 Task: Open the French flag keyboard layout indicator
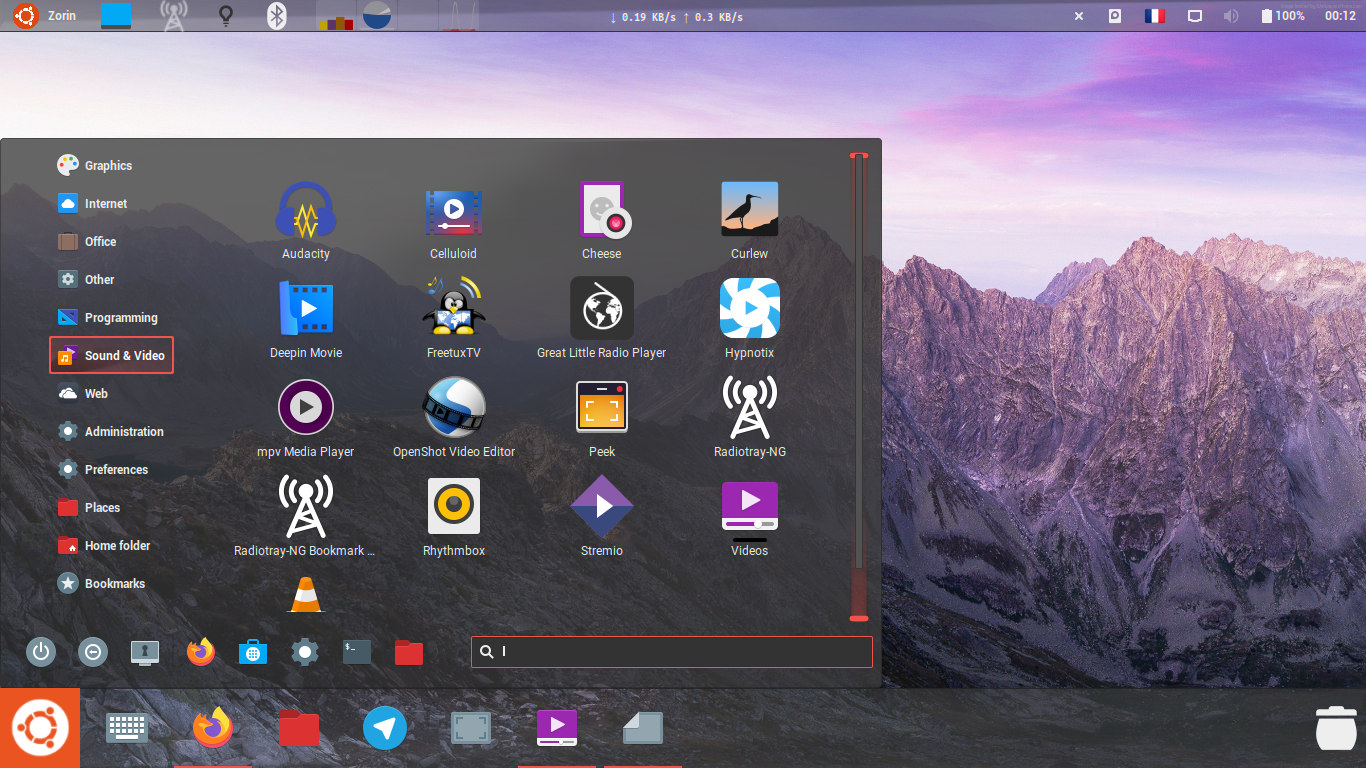pyautogui.click(x=1155, y=16)
